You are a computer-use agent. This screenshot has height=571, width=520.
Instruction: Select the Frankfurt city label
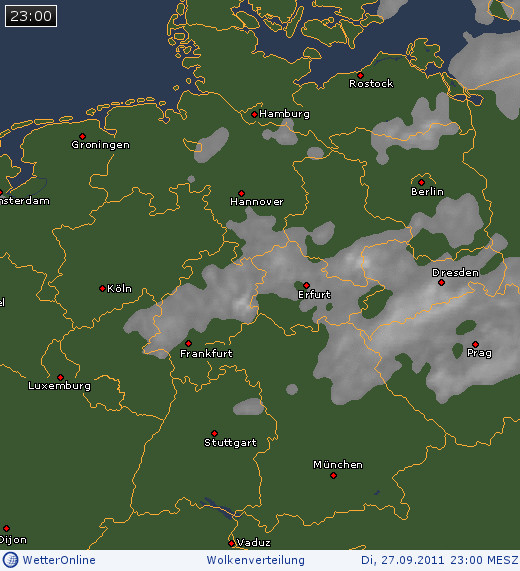point(206,353)
